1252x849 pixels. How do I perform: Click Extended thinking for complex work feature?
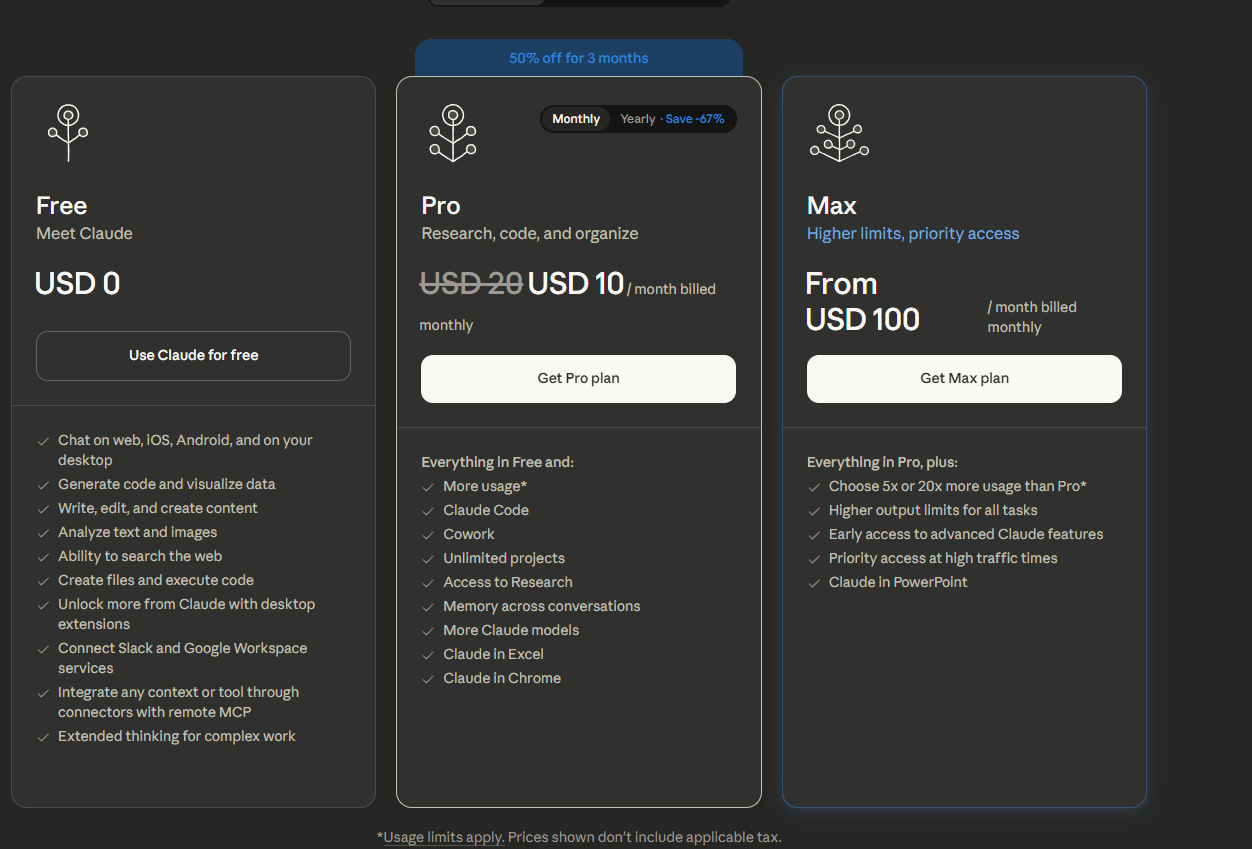[177, 736]
